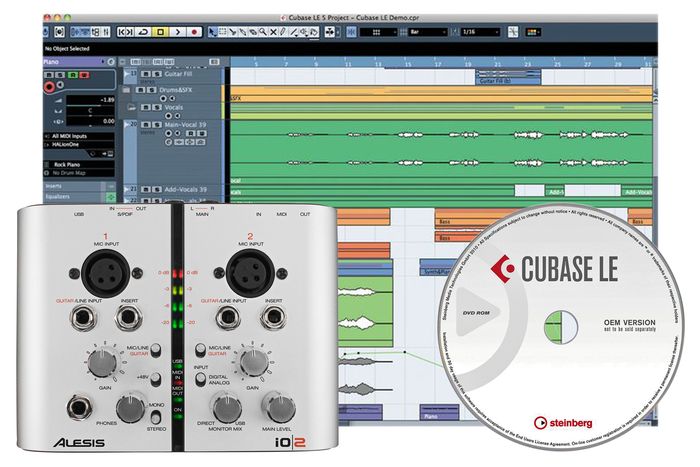This screenshot has height=467, width=700.
Task: Select the Guitar Fill audio clip
Action: pos(508,77)
